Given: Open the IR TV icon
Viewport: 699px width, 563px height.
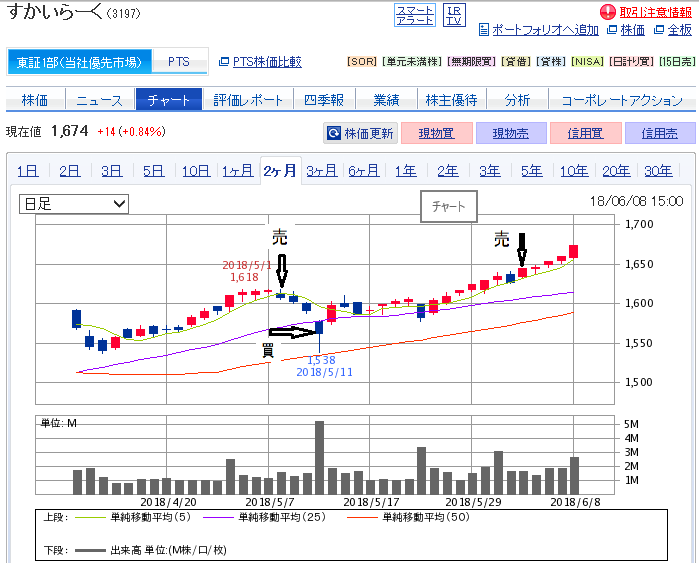Looking at the screenshot, I should tap(454, 15).
